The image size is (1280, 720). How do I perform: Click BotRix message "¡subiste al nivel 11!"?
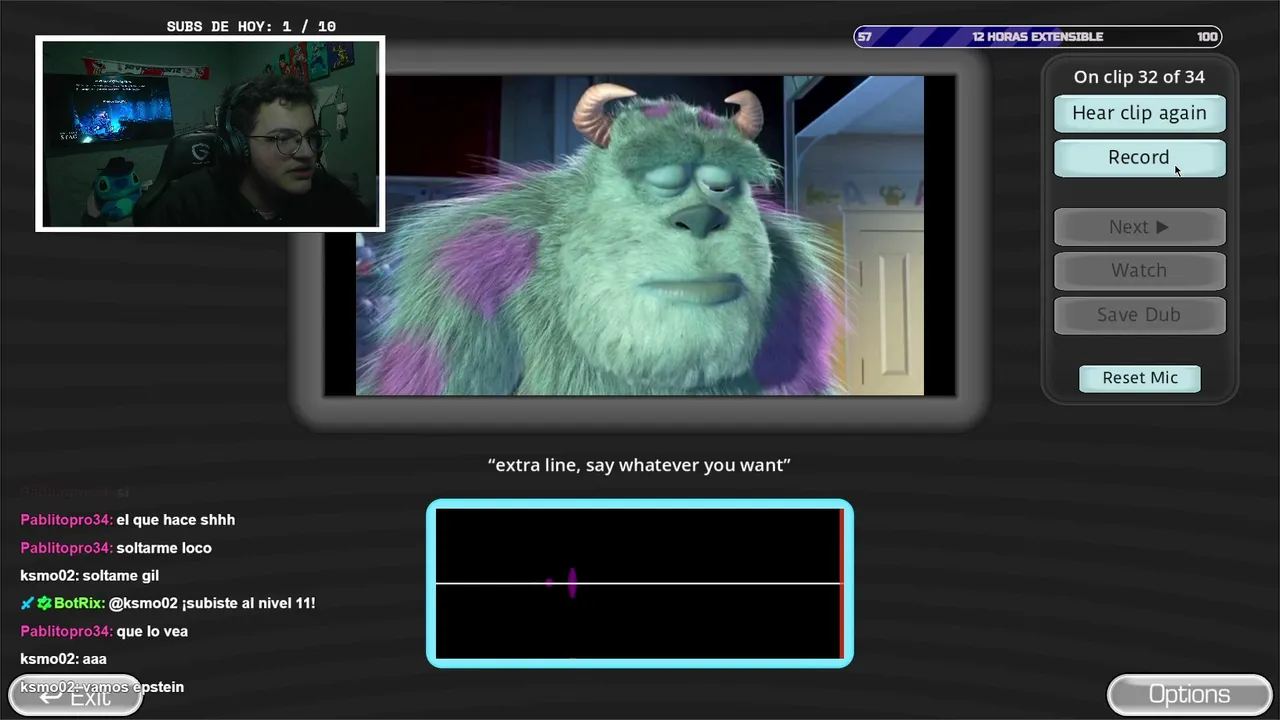coord(249,603)
